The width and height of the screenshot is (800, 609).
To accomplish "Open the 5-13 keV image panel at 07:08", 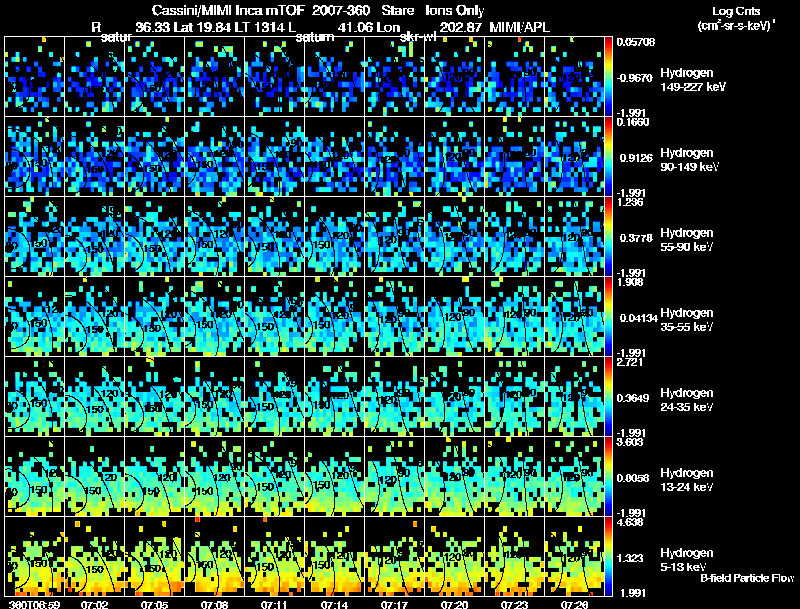I will tap(214, 556).
